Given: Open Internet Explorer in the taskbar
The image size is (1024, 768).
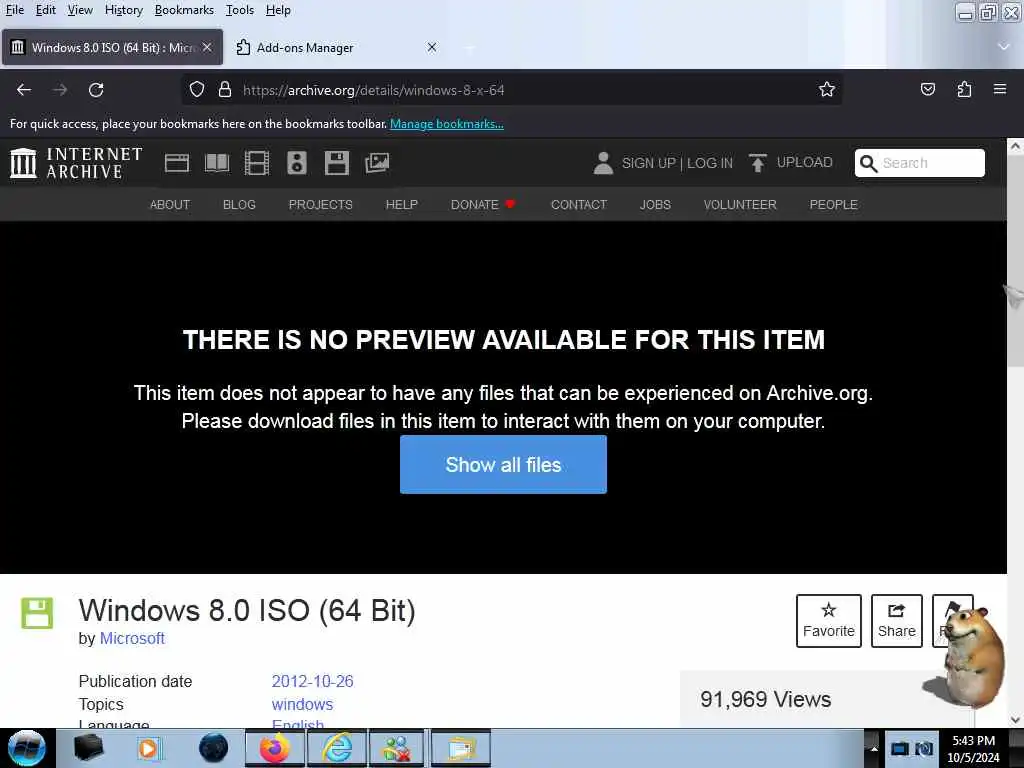Looking at the screenshot, I should point(337,748).
